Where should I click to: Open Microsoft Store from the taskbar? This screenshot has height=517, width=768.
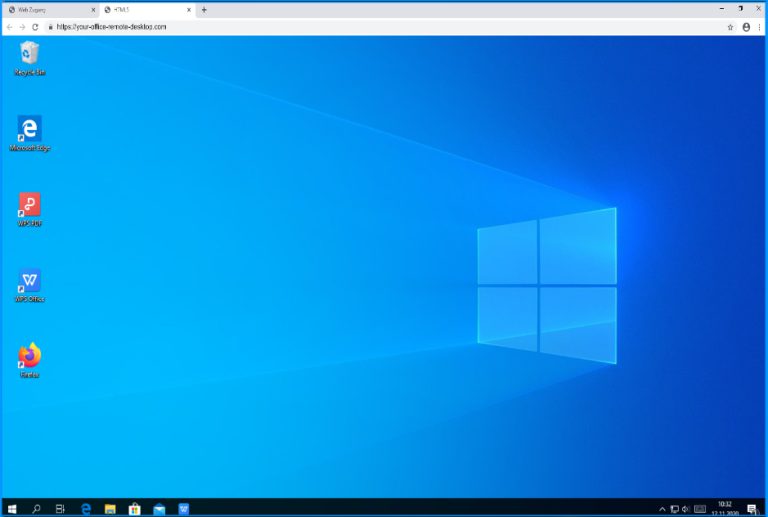(134, 509)
